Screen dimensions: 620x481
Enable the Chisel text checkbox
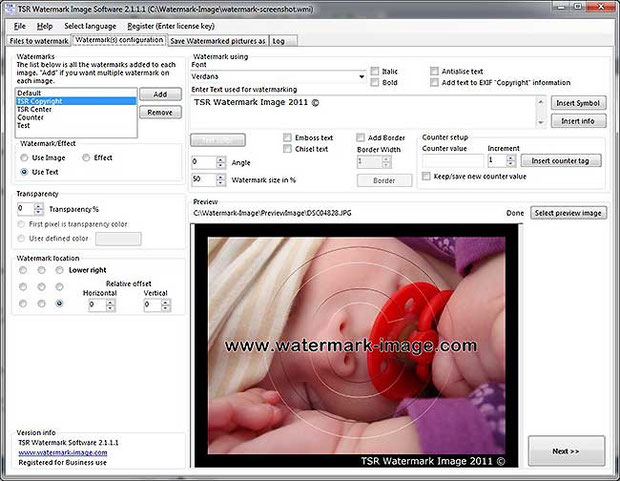click(x=287, y=149)
